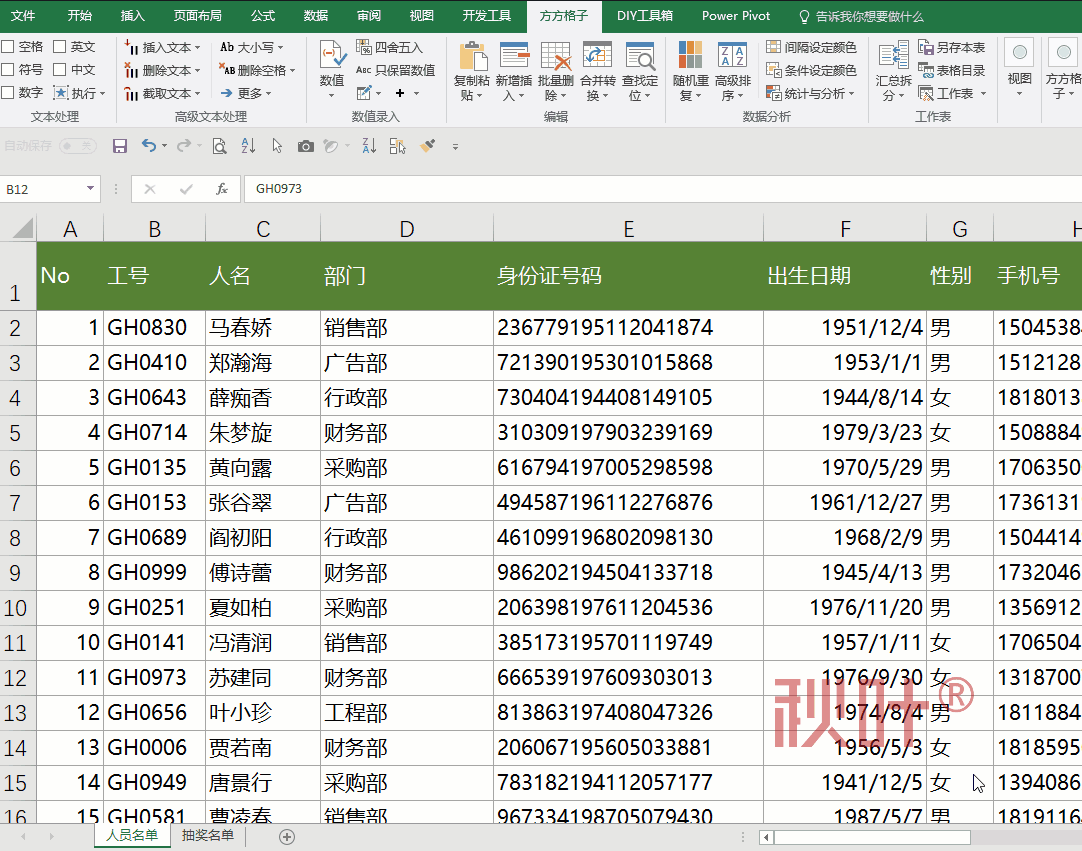The image size is (1082, 851).
Task: Click the 批量删除 icon
Action: pos(555,56)
